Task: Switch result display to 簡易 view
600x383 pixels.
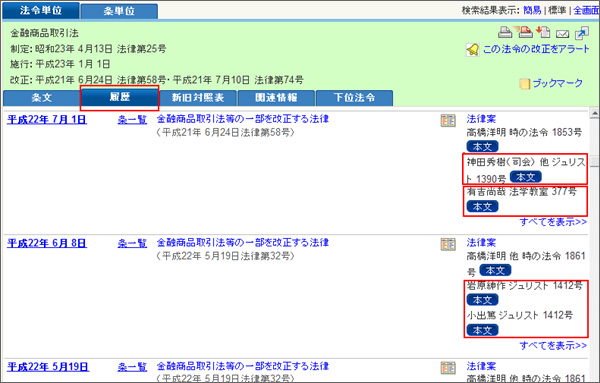Action: [532, 10]
